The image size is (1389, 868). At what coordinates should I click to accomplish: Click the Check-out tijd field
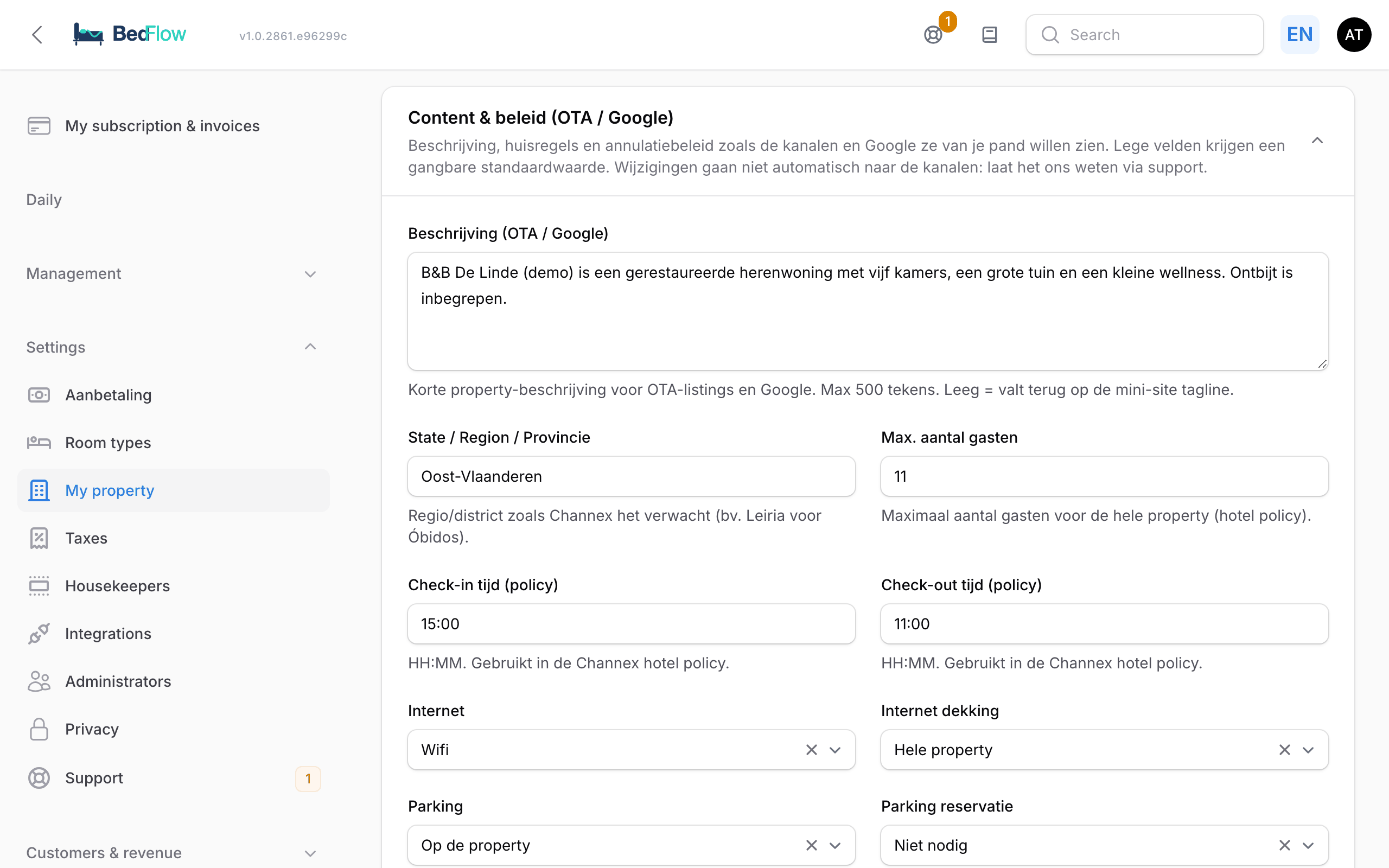pyautogui.click(x=1104, y=624)
